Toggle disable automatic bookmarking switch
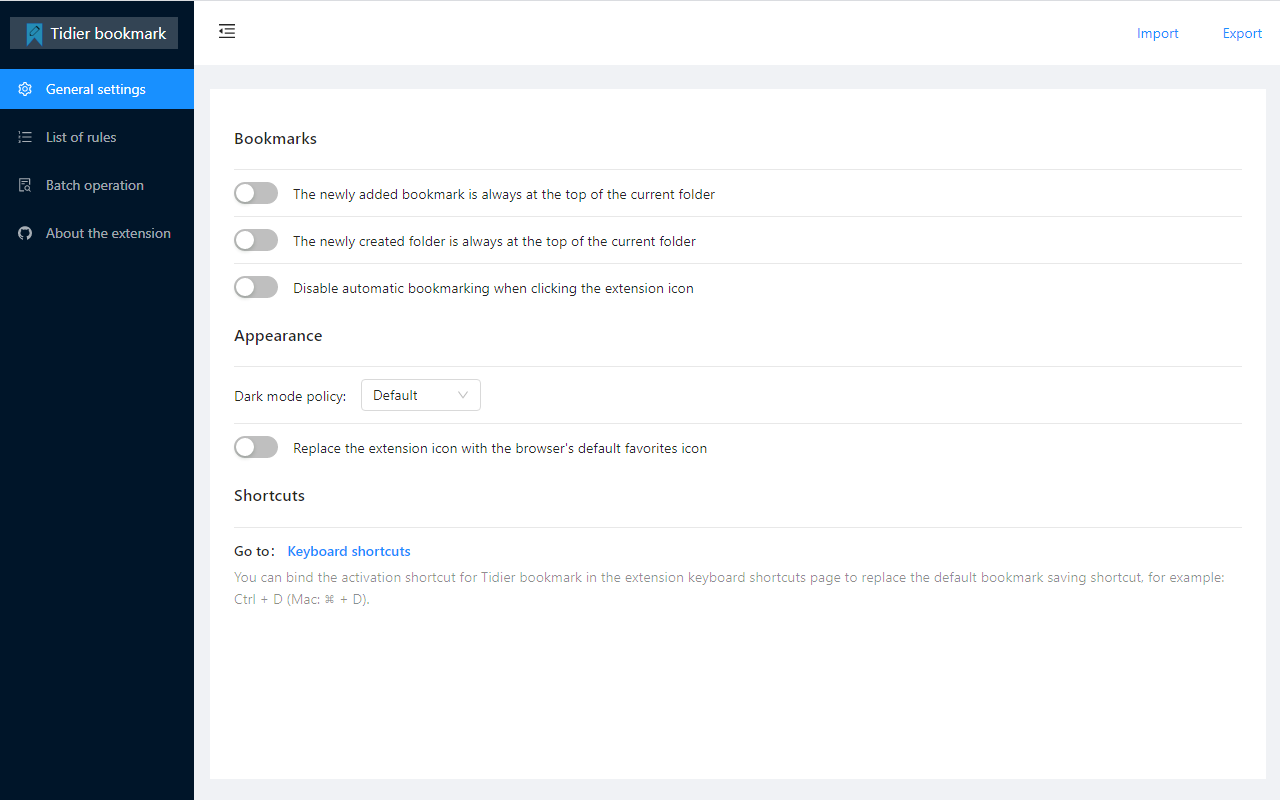 tap(256, 287)
